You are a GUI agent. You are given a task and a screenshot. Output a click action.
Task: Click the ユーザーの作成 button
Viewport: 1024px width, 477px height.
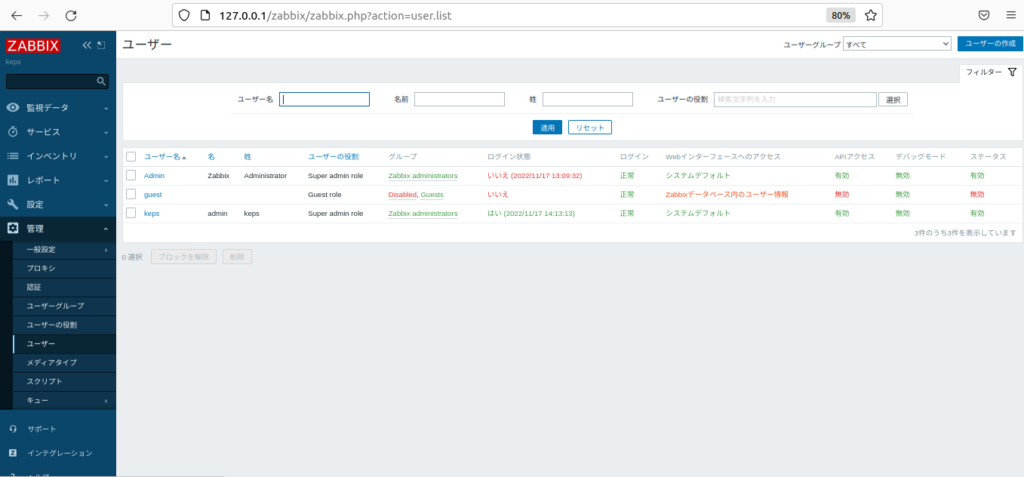pyautogui.click(x=990, y=44)
